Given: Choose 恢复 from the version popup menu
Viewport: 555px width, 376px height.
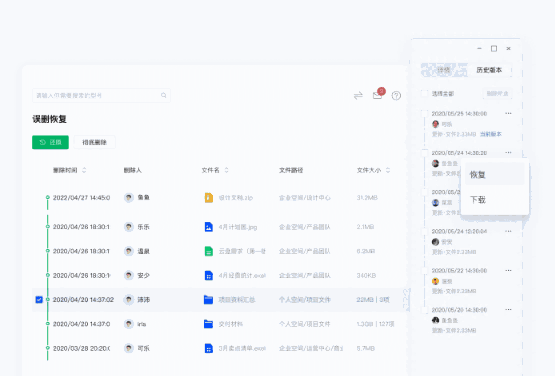Looking at the screenshot, I should (494, 175).
